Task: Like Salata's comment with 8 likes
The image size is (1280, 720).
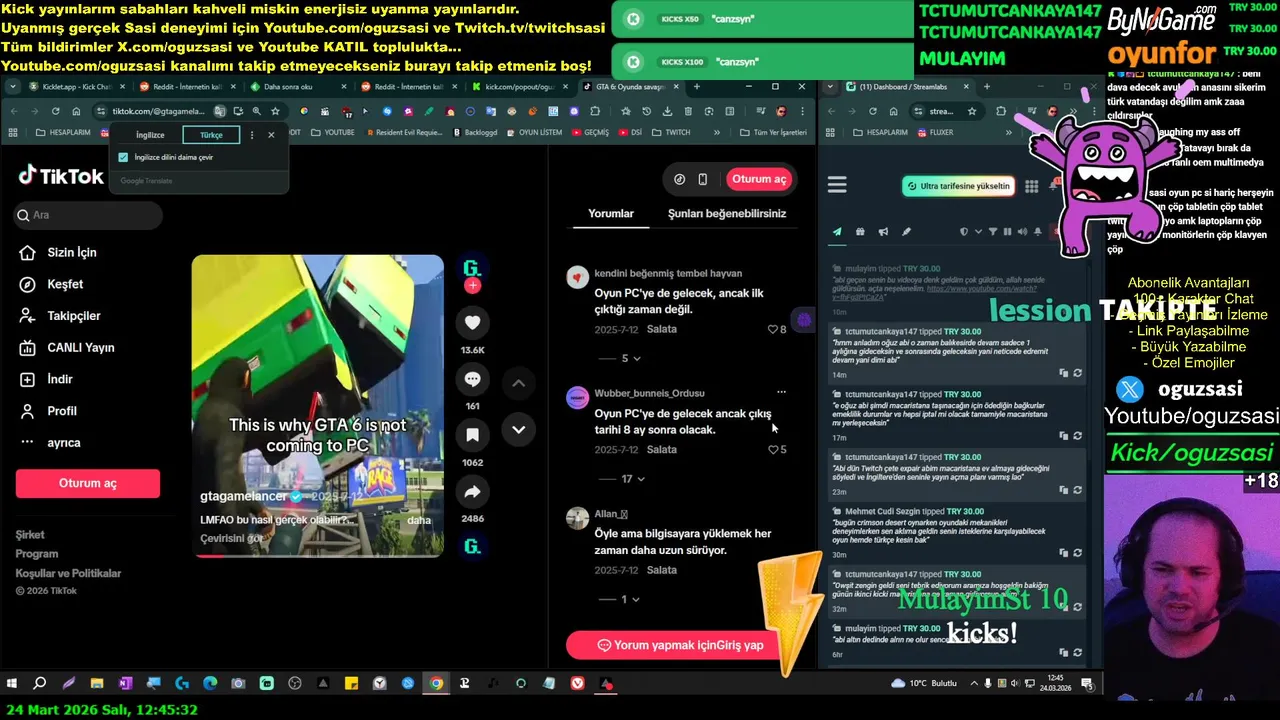Action: (772, 329)
